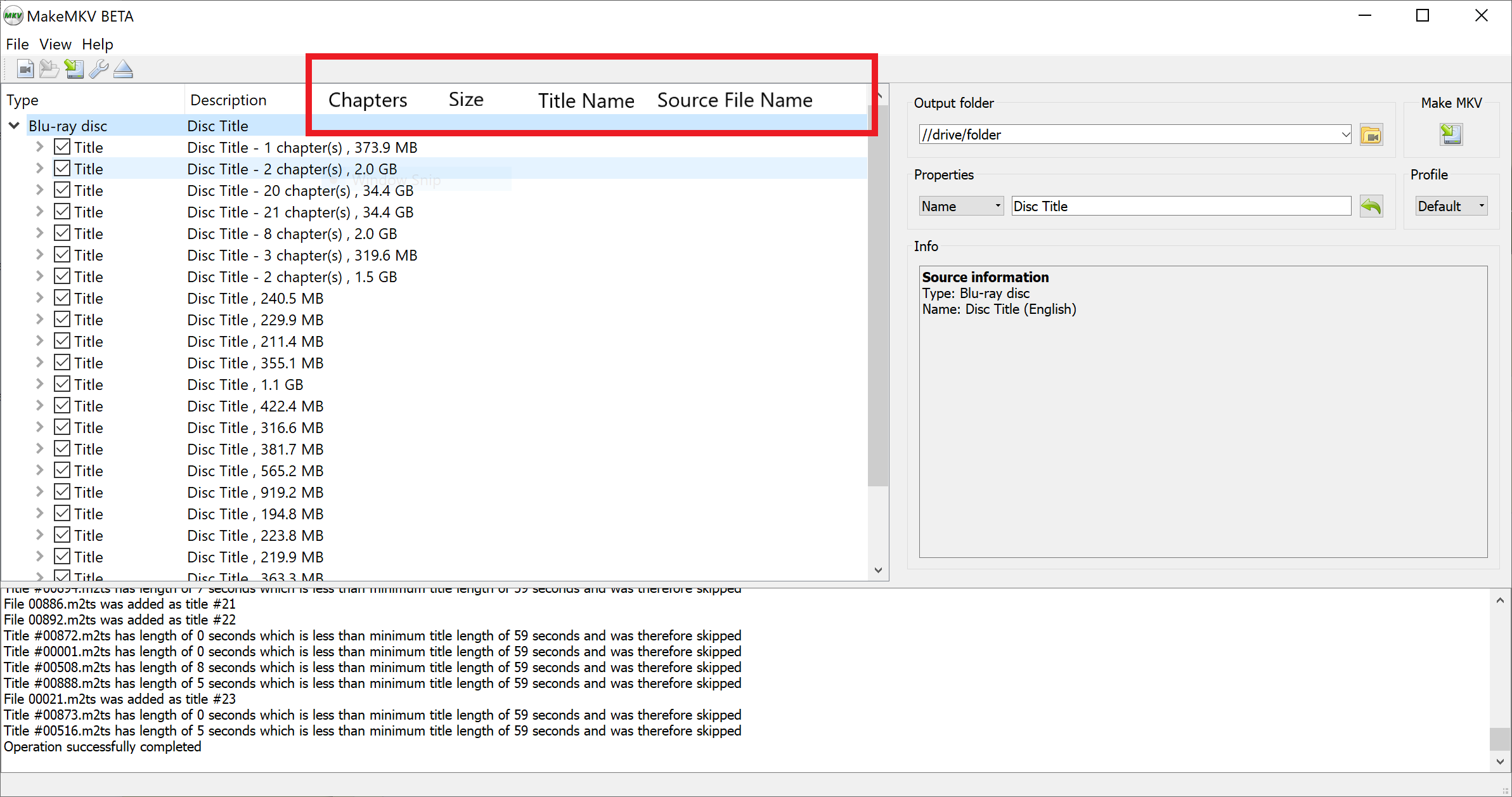1512x797 pixels.
Task: Toggle checkbox for 1.1 GB title
Action: 62,384
